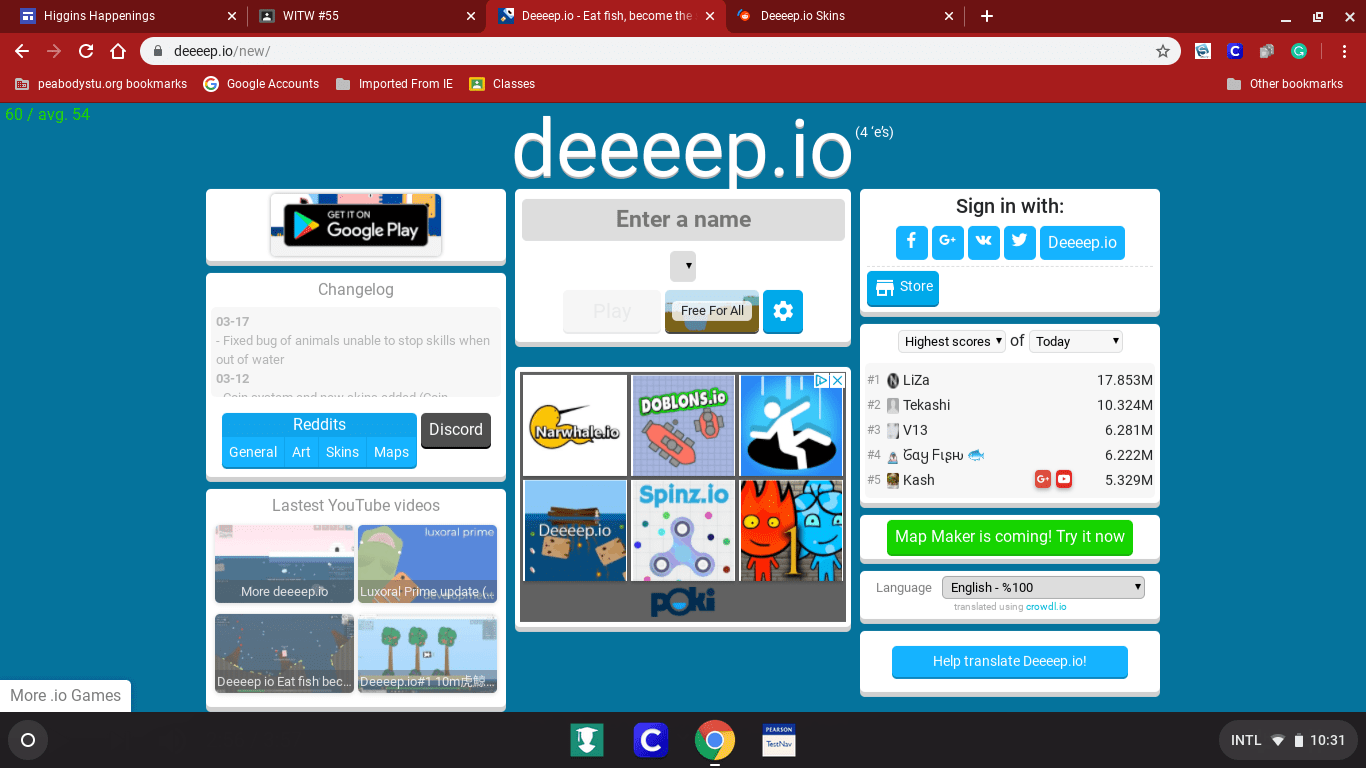Bookmark this page with the star icon

click(1163, 51)
